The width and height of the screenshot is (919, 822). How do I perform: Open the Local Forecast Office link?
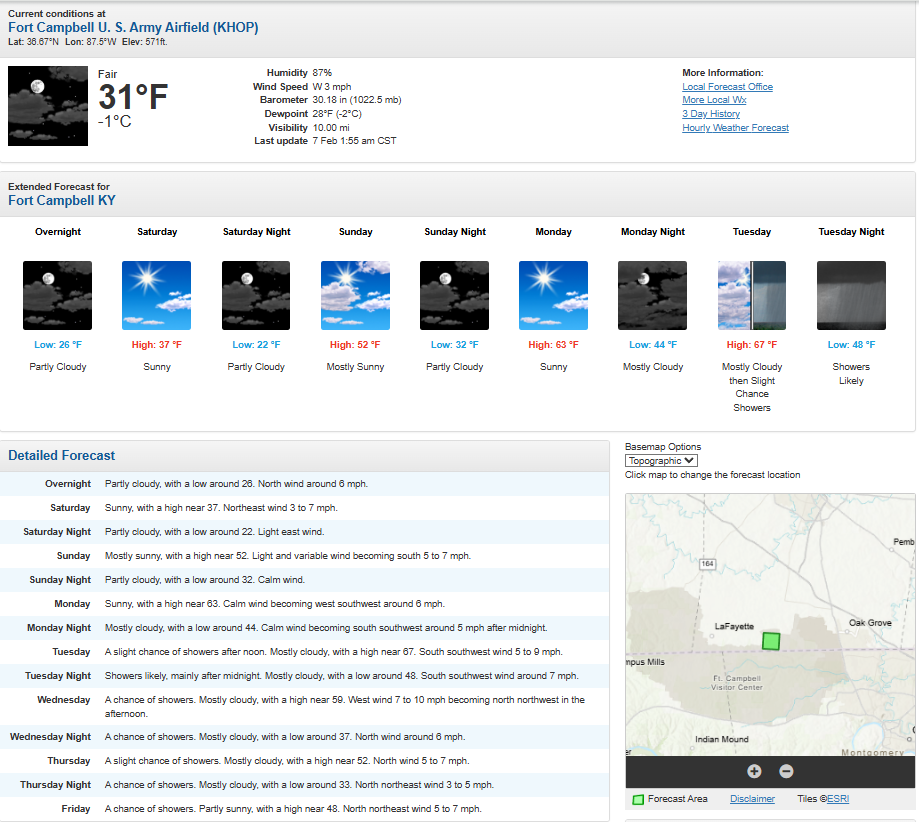coord(727,87)
